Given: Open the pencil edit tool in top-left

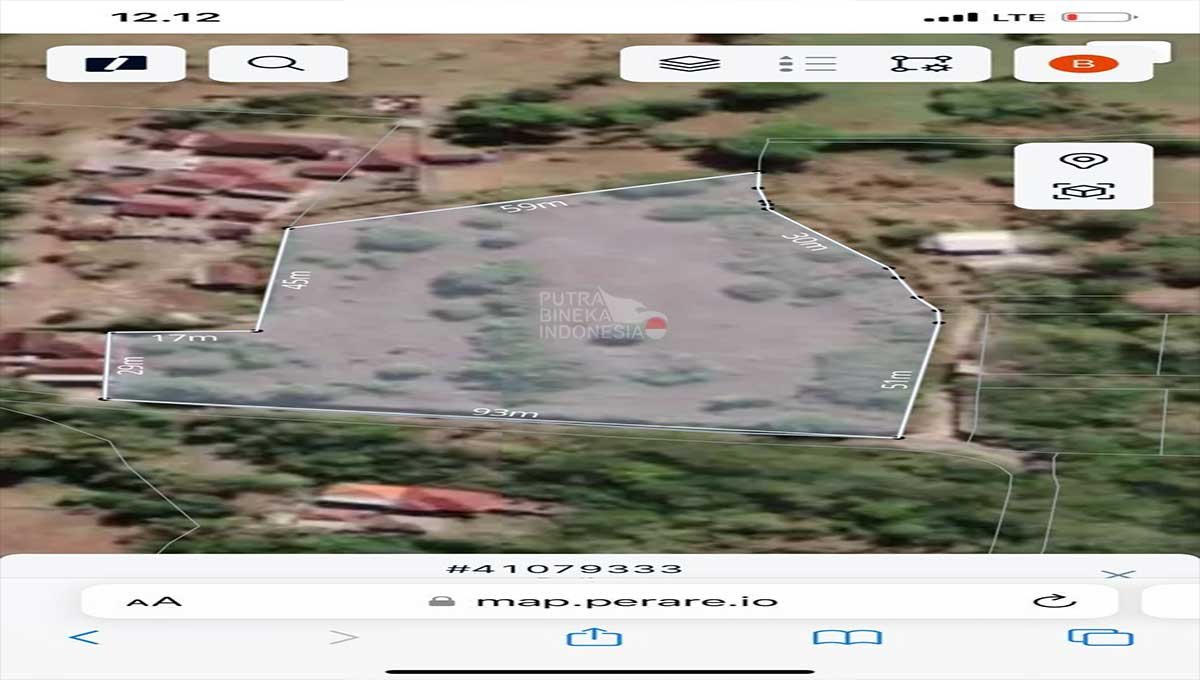Looking at the screenshot, I should point(116,64).
